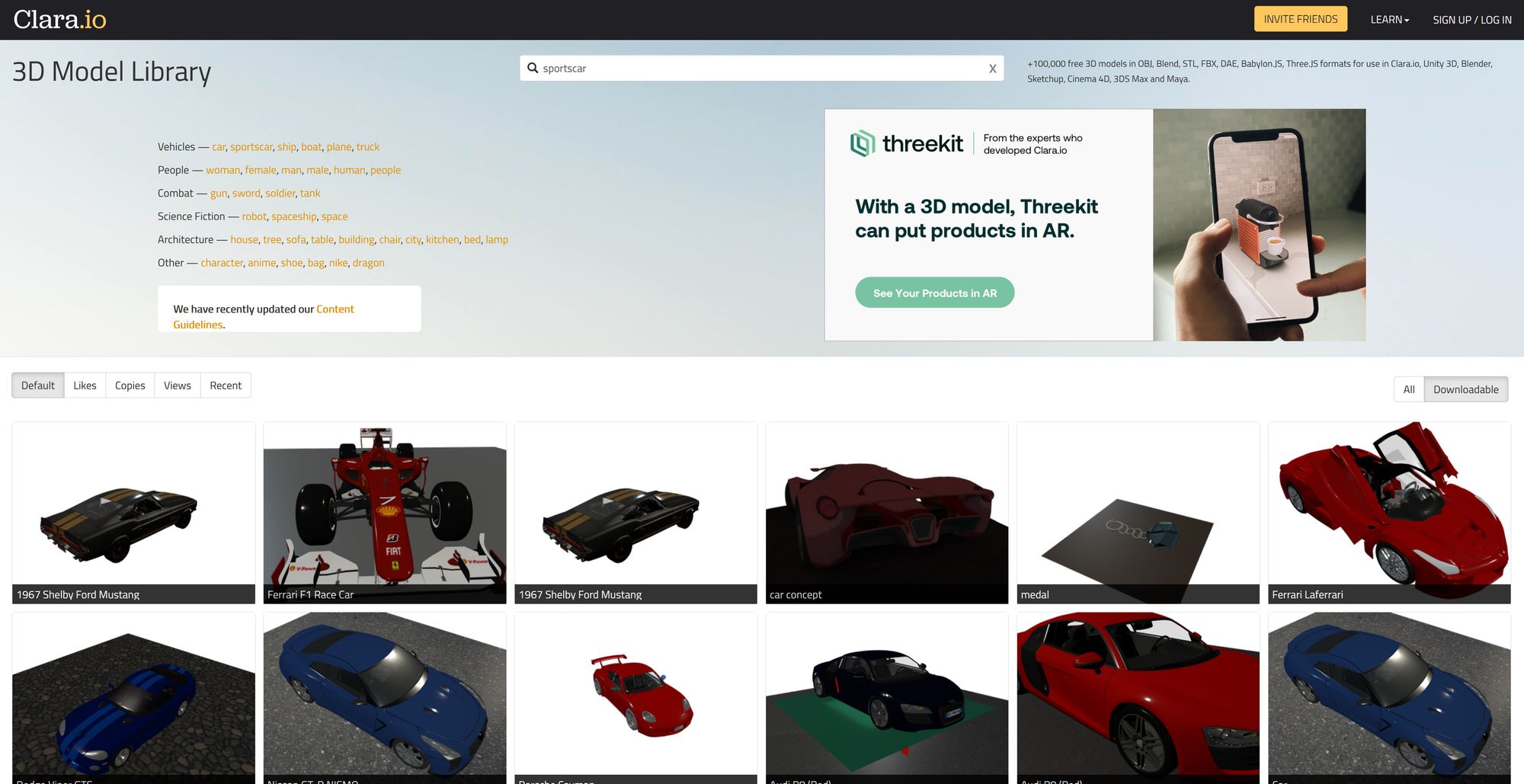Open the car concept model thumbnail

pyautogui.click(x=887, y=513)
